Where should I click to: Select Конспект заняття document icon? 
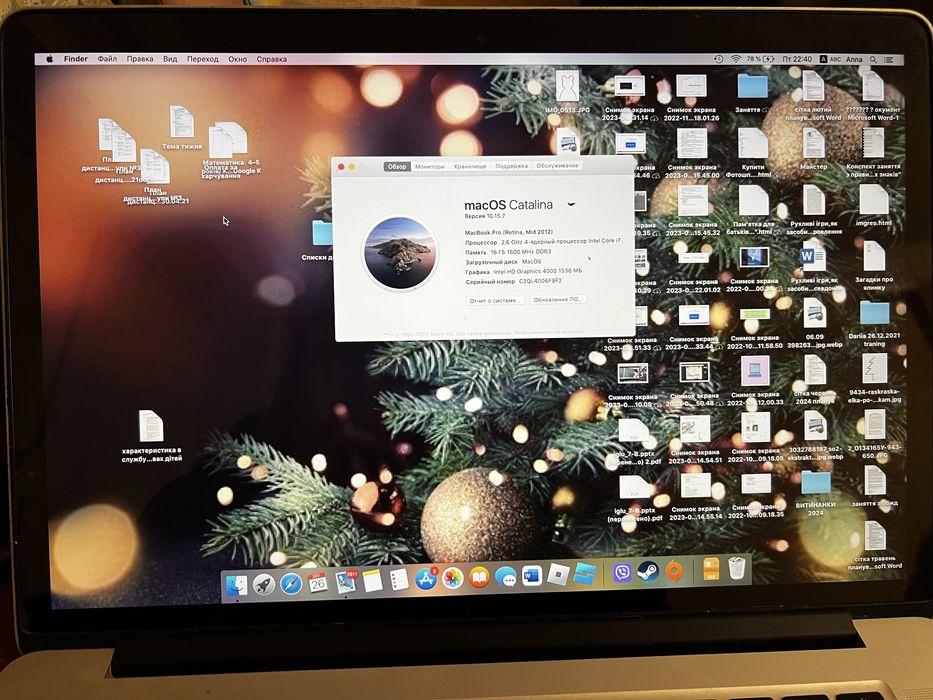[x=873, y=143]
